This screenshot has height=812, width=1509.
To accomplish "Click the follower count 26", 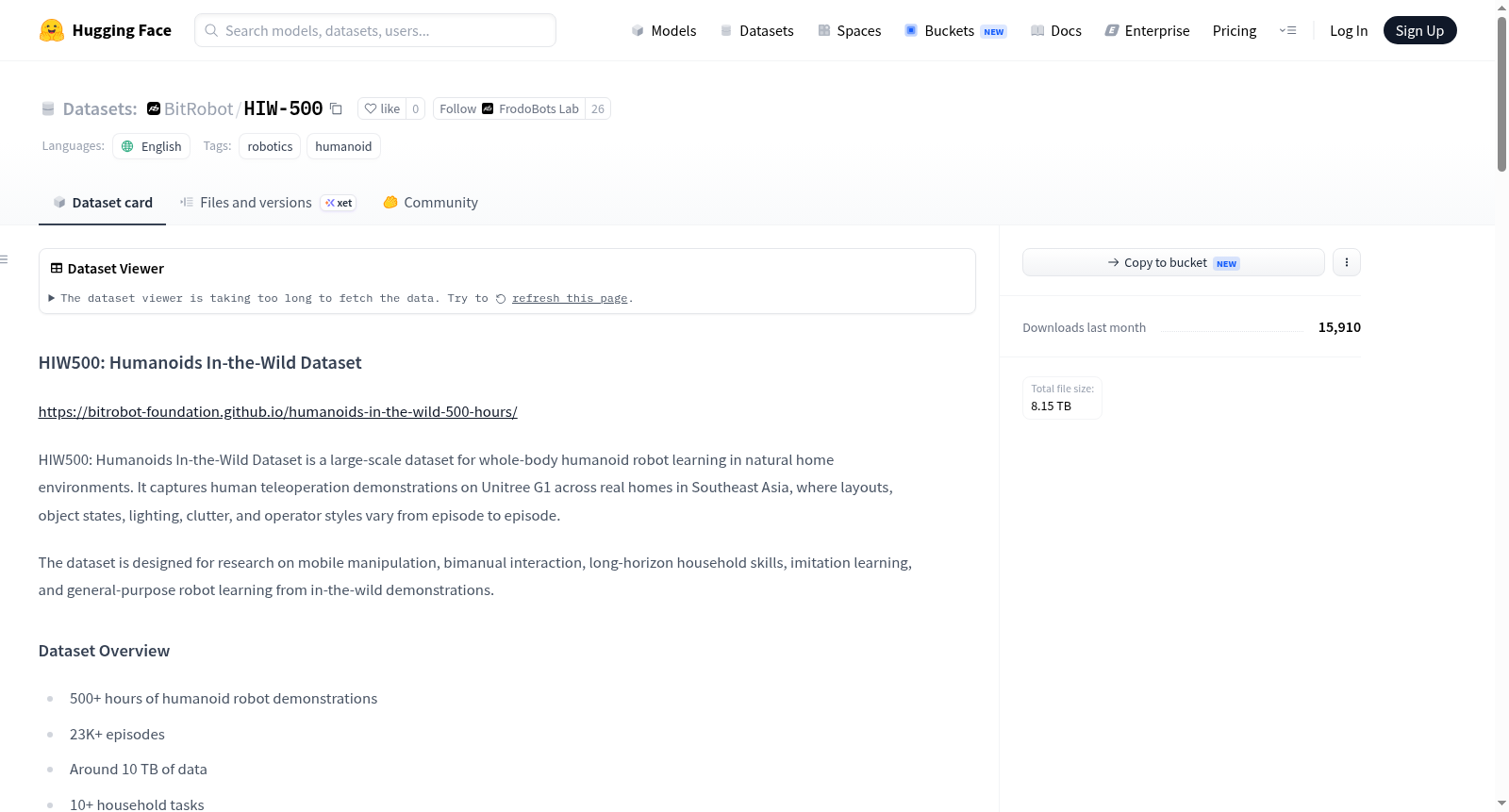I will [598, 108].
